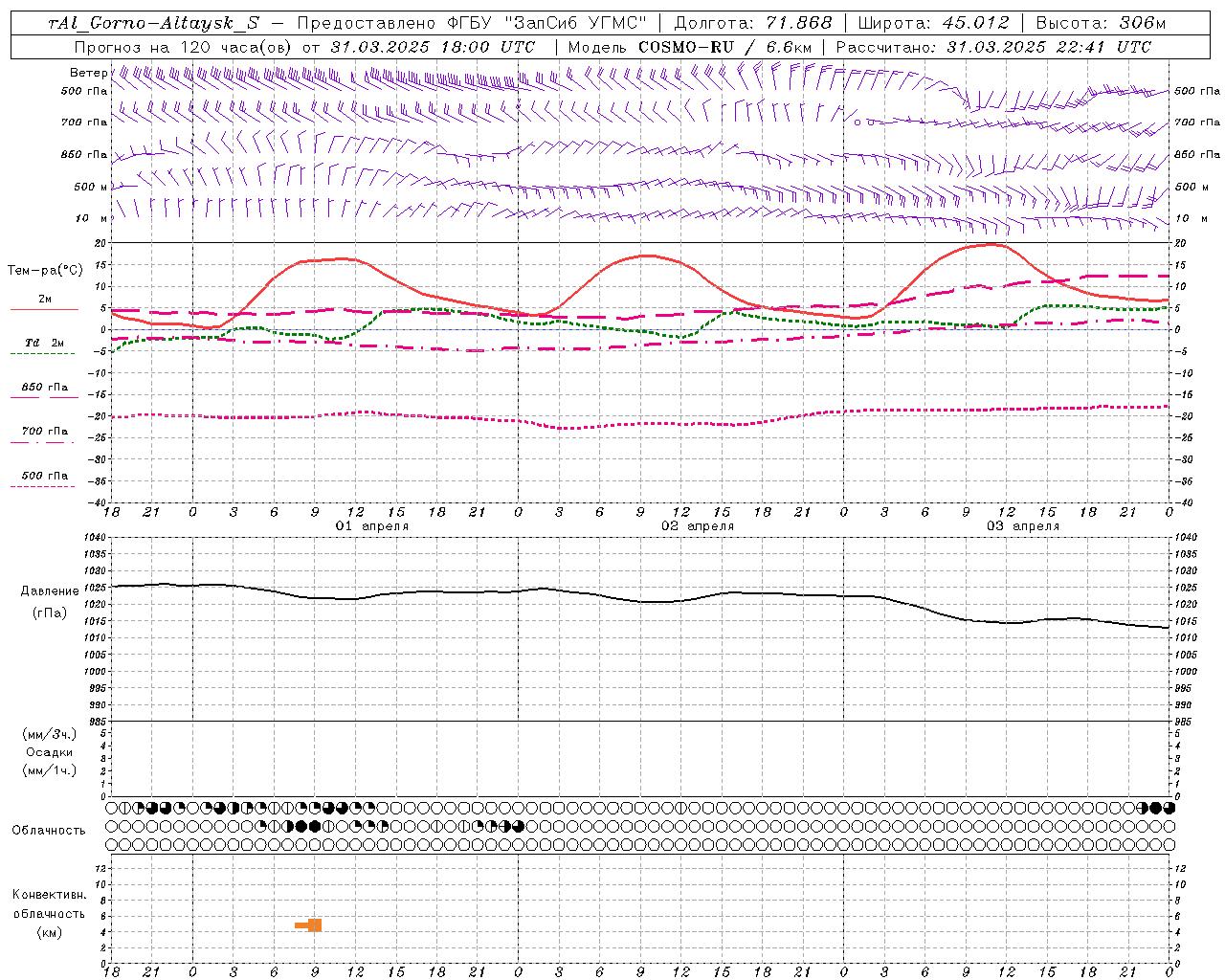The image size is (1225, 980).
Task: Click '700 гПа' label left of wind barbs
Action: tap(84, 122)
